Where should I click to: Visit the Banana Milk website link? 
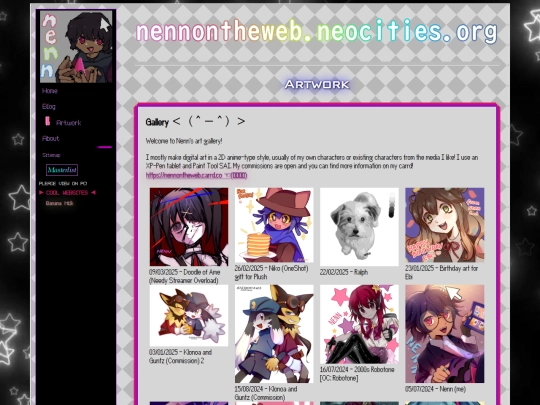(60, 203)
